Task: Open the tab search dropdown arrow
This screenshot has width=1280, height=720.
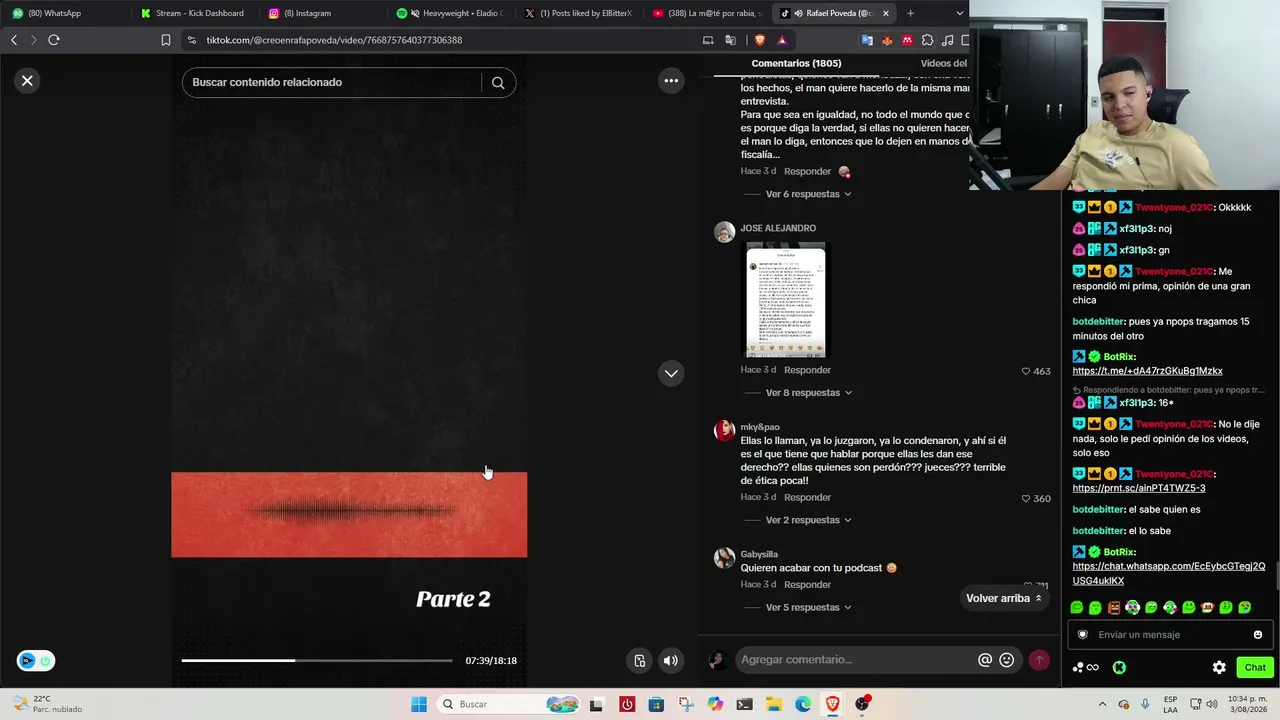Action: [x=960, y=13]
